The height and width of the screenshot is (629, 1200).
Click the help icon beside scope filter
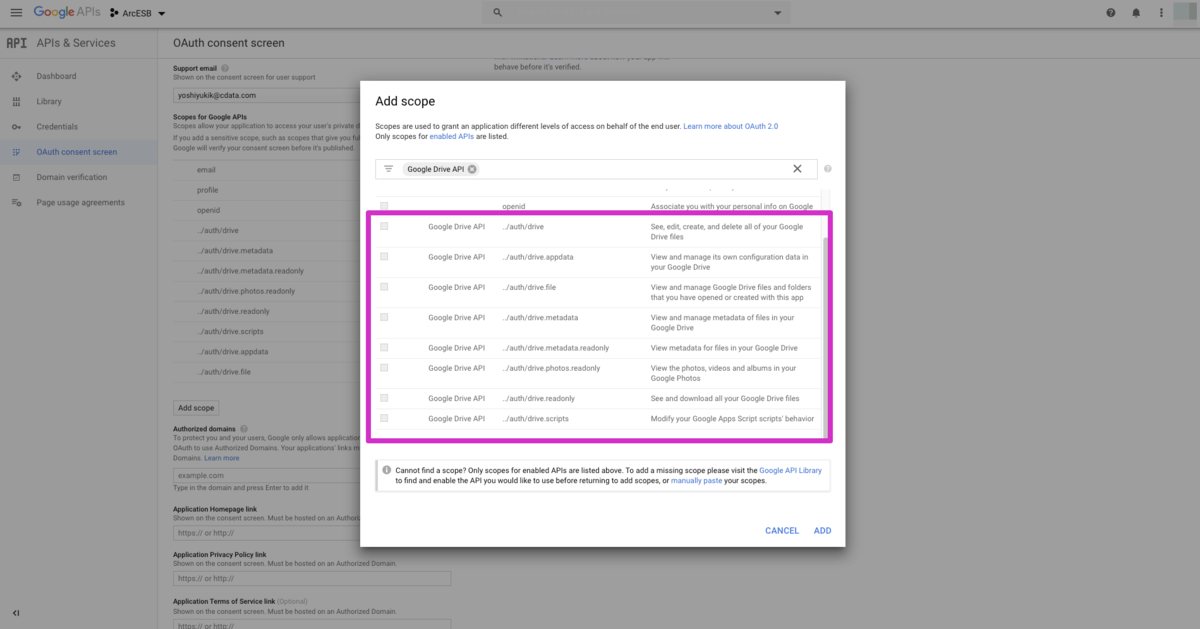[829, 169]
